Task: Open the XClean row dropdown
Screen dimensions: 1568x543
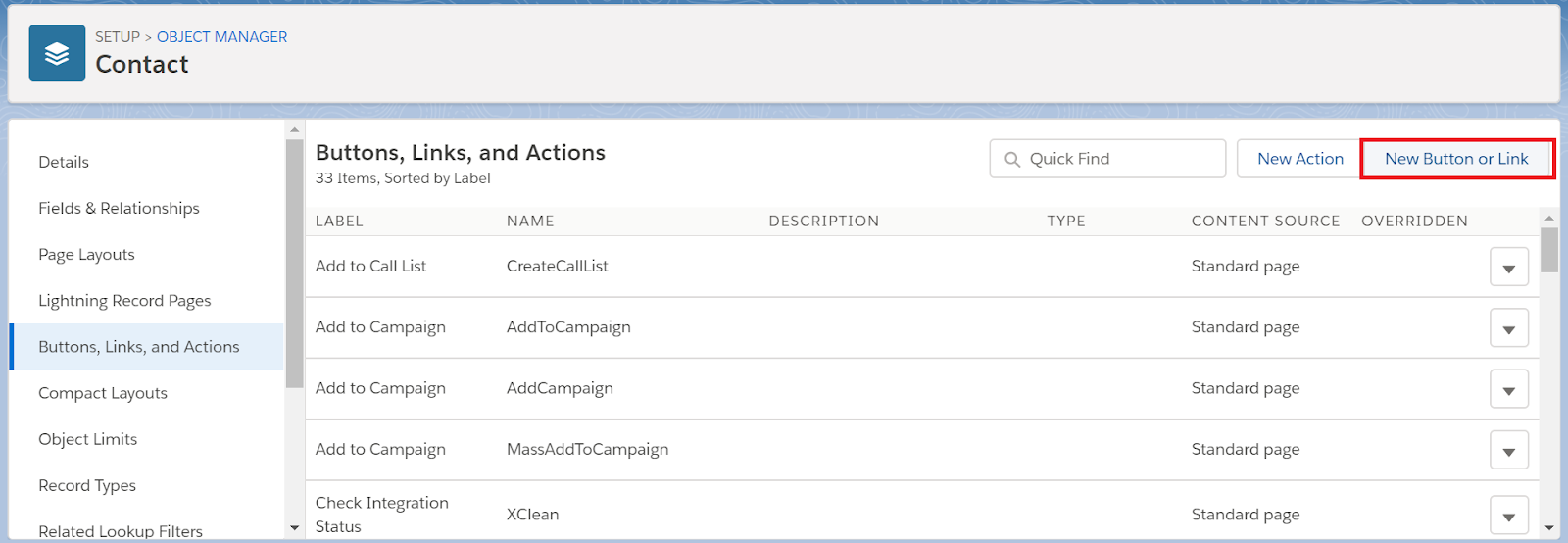Action: (1509, 516)
